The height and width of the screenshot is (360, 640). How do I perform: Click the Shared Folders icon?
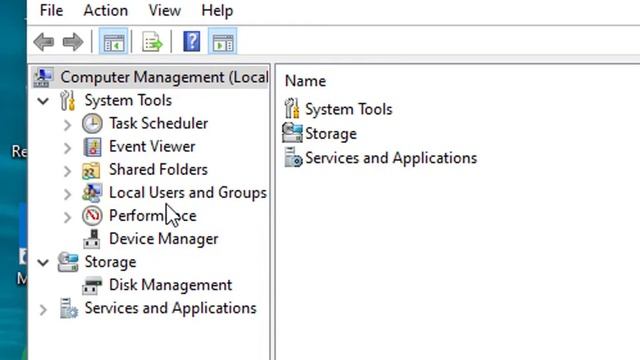click(91, 170)
